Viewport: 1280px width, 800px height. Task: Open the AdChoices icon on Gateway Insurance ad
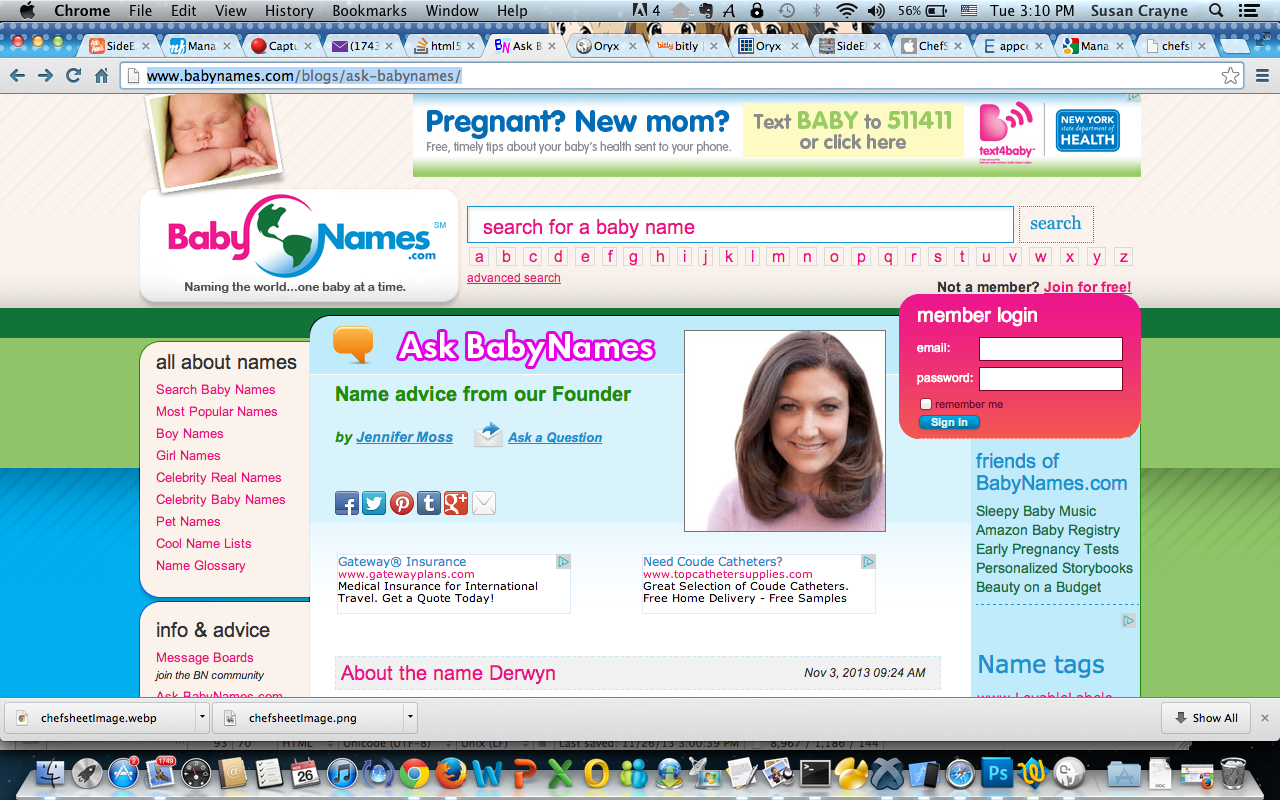pyautogui.click(x=563, y=562)
